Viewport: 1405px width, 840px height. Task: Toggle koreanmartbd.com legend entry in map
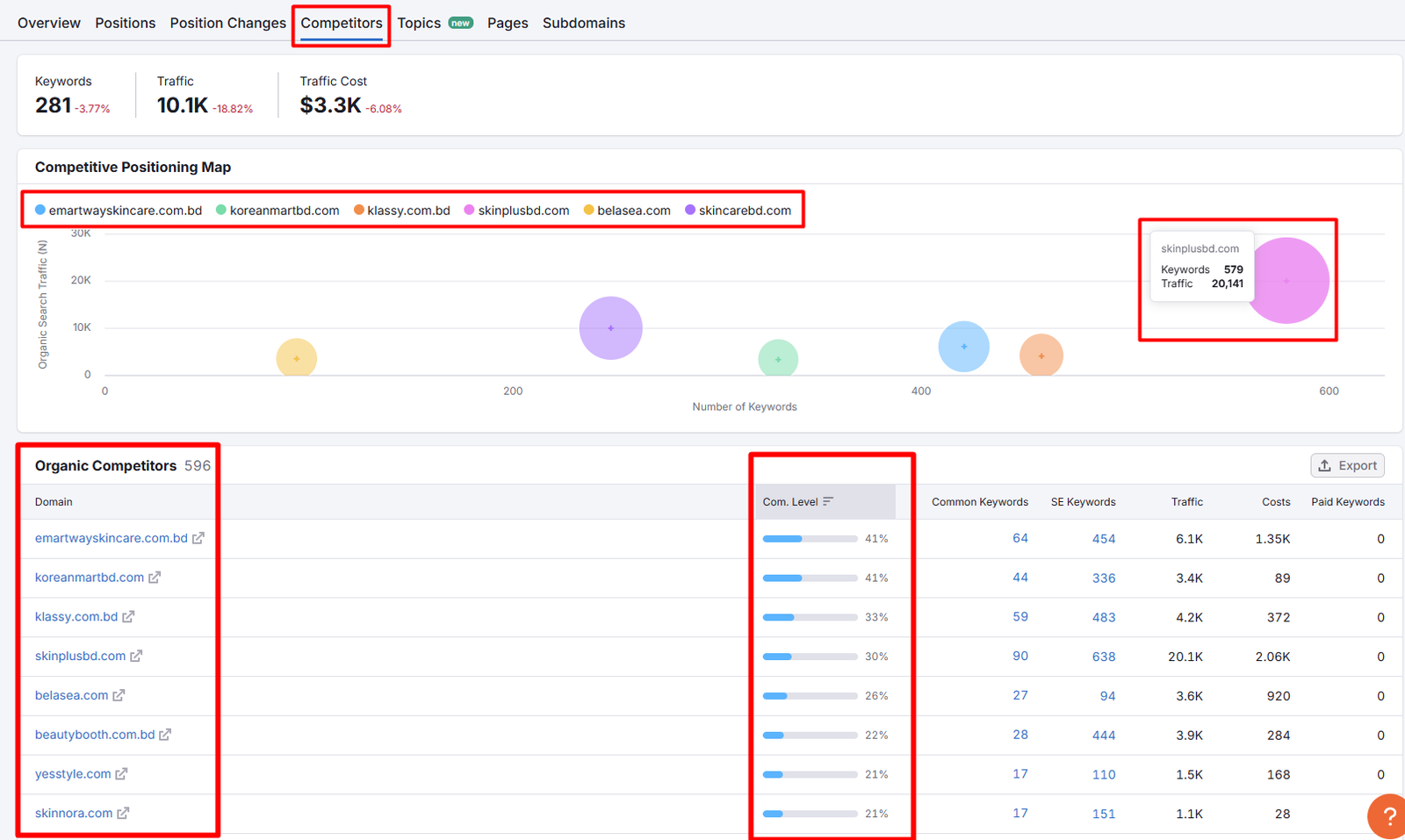[277, 211]
